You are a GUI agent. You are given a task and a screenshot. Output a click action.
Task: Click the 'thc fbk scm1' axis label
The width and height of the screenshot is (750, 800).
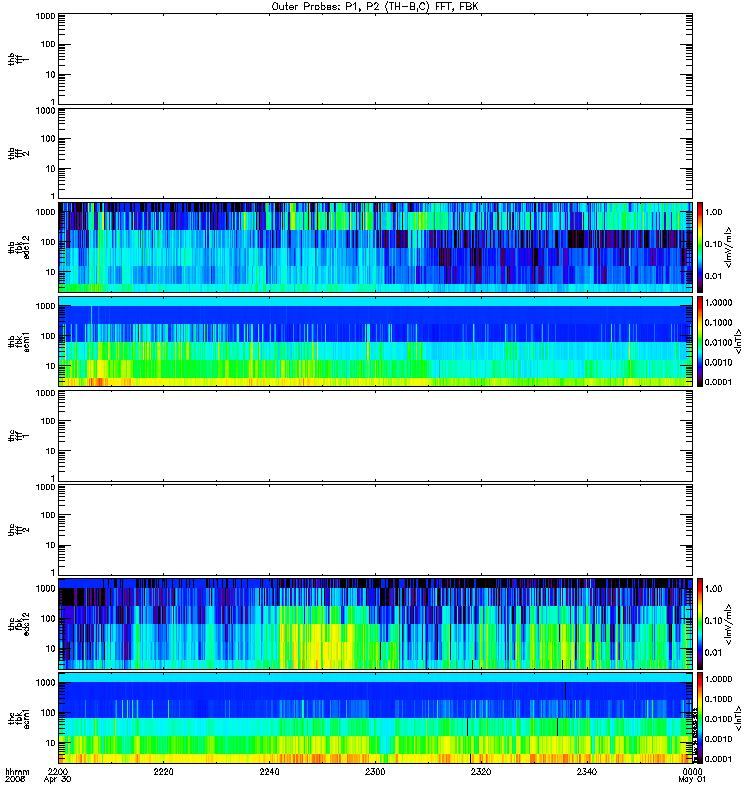[x=18, y=718]
